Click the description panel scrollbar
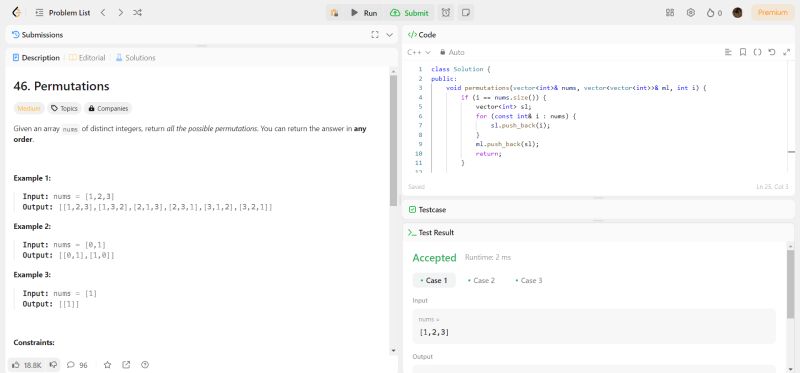 pos(393,140)
